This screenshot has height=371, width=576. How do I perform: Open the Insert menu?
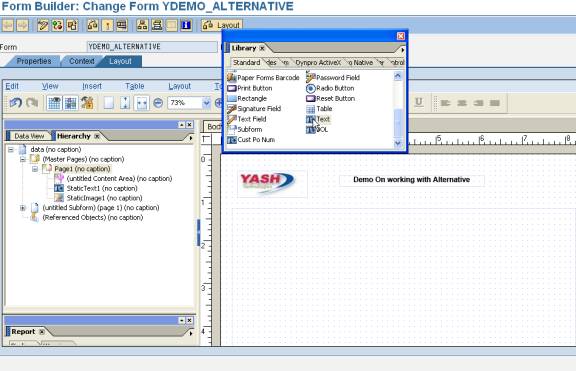[x=92, y=86]
